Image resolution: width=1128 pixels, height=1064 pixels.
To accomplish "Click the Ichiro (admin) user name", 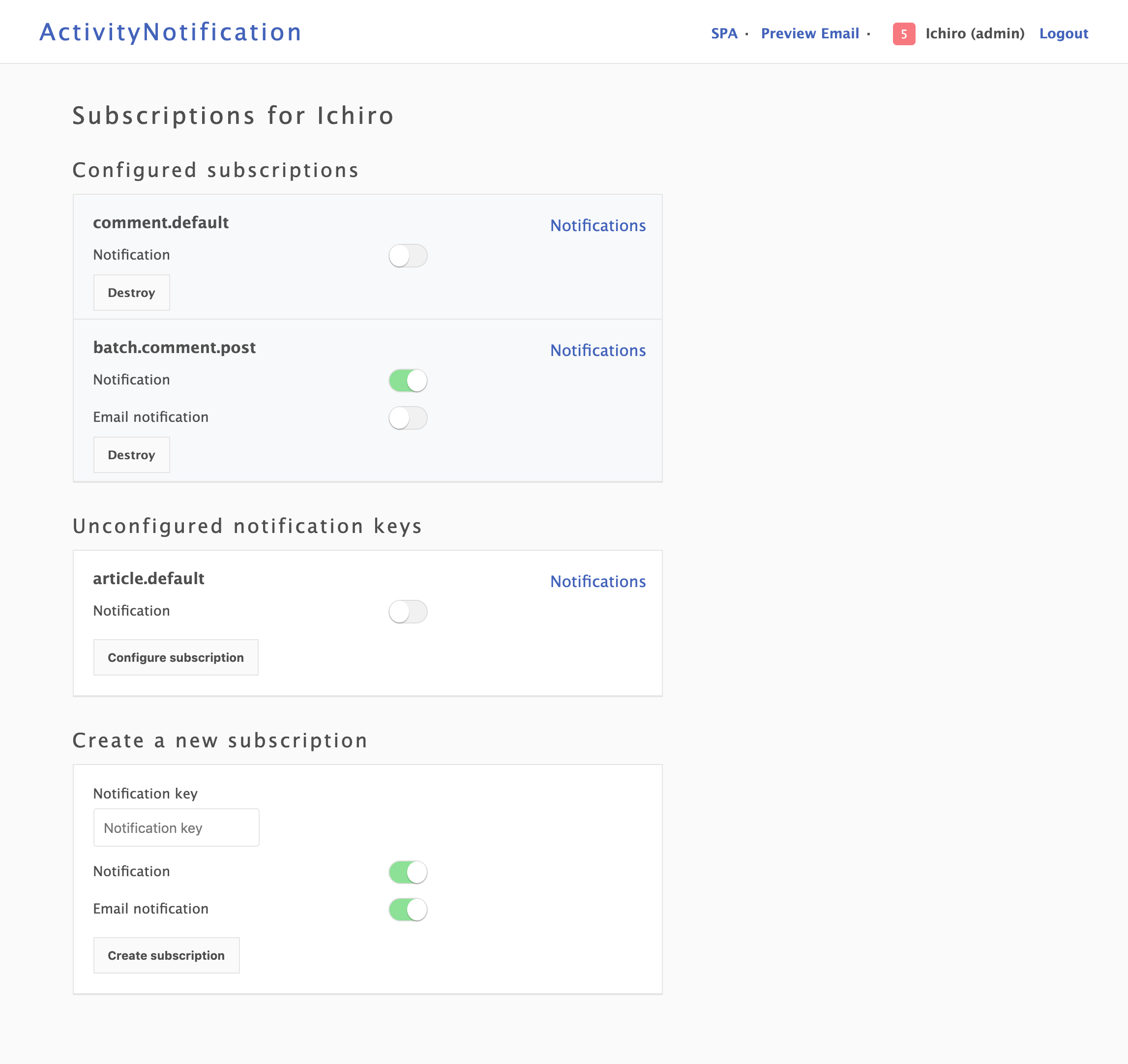I will point(974,33).
